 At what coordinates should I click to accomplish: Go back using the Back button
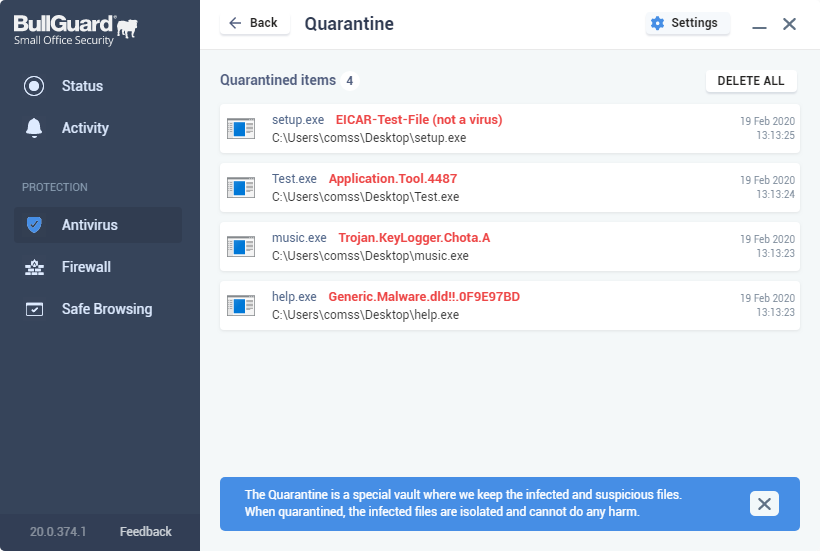point(254,23)
